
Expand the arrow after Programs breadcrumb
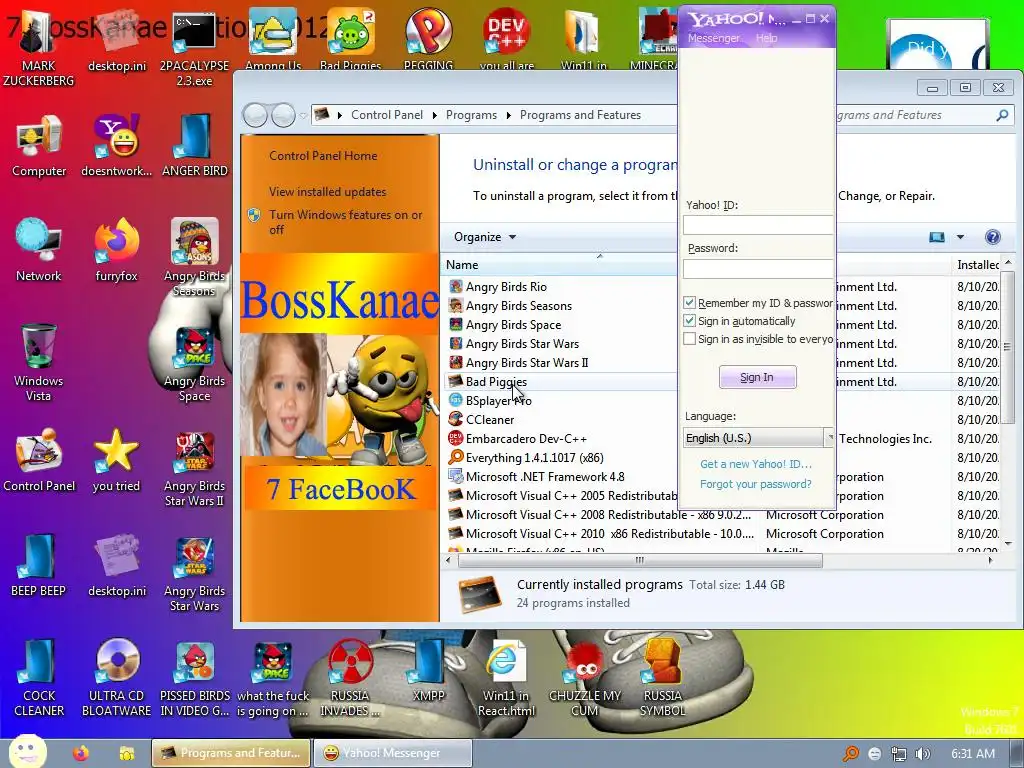(x=509, y=115)
